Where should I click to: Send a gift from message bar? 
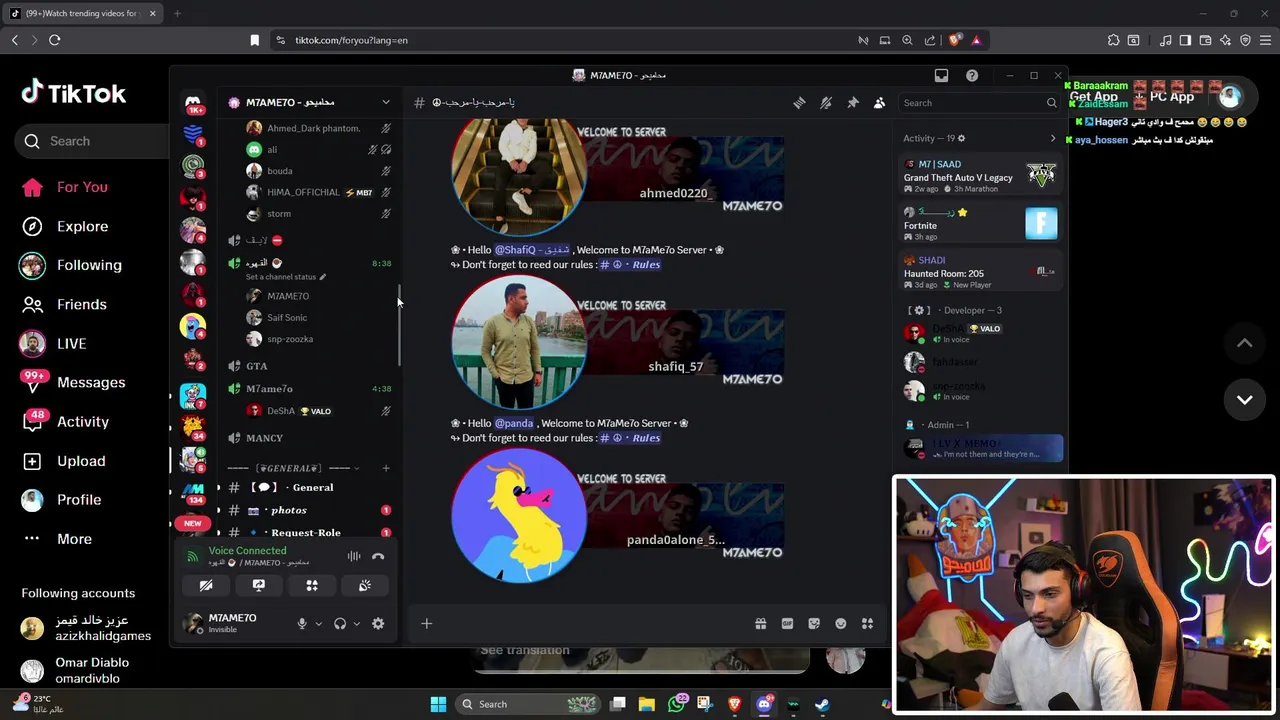click(x=761, y=624)
